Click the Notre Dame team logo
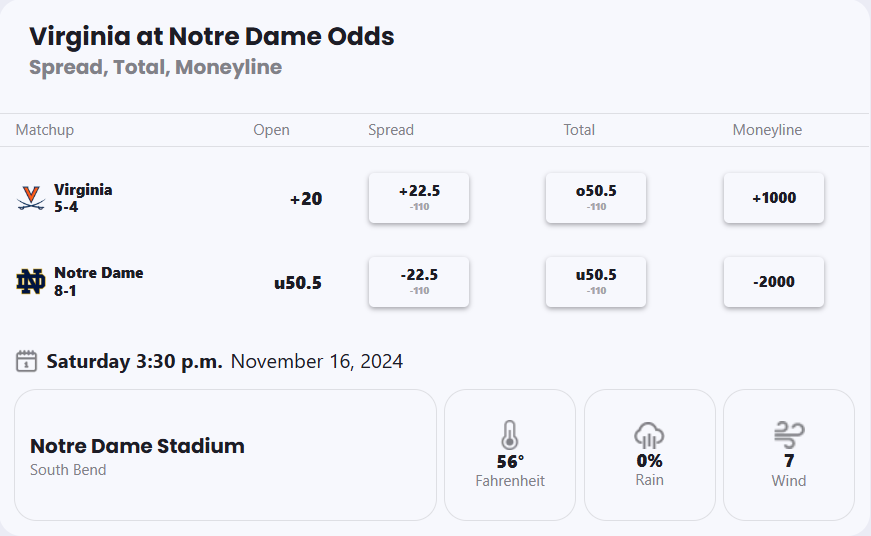Viewport: 871px width, 536px height. coord(31,282)
